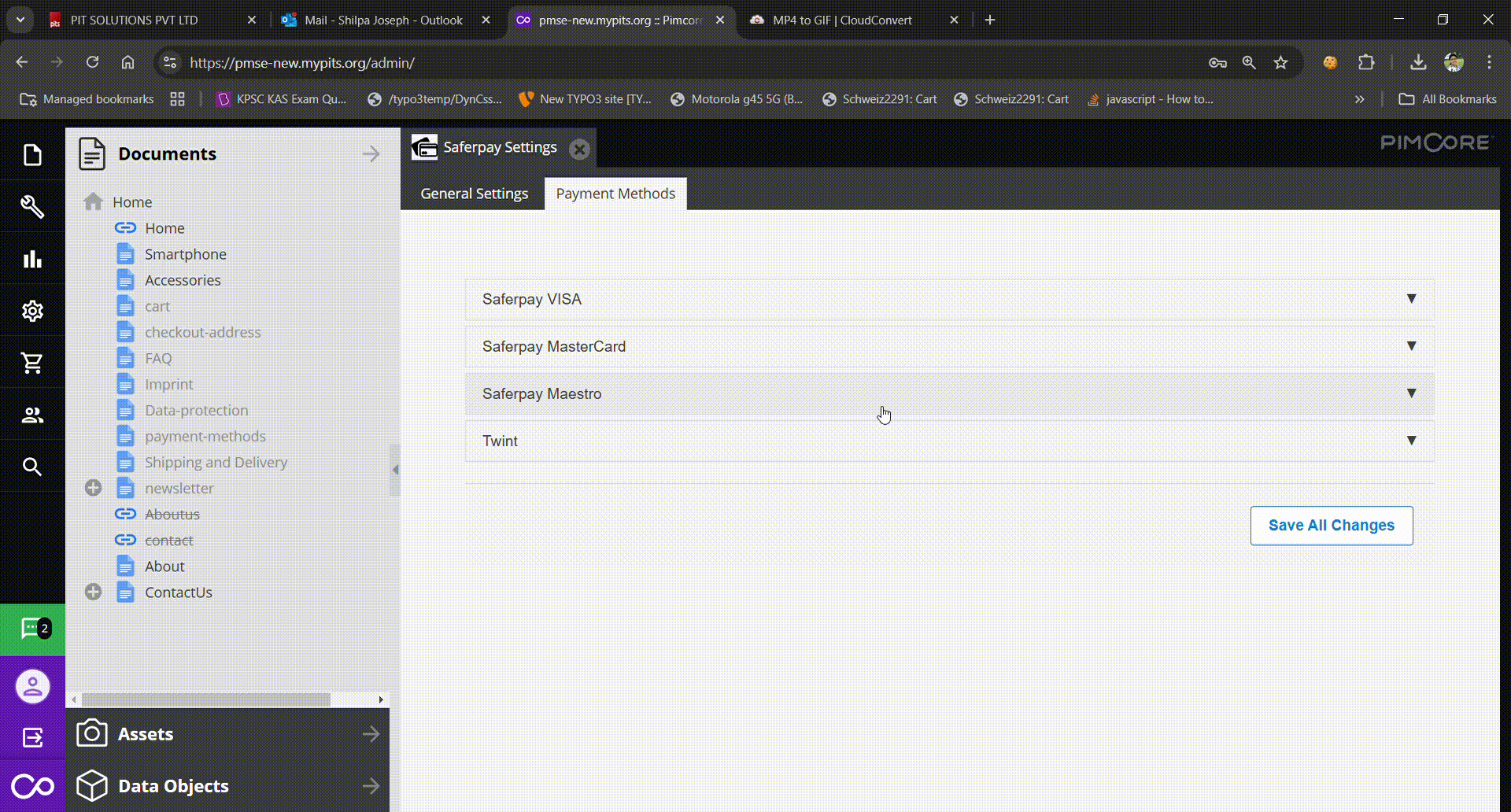This screenshot has height=812, width=1511.
Task: Expand the Saferpay MasterCard section
Action: (949, 346)
